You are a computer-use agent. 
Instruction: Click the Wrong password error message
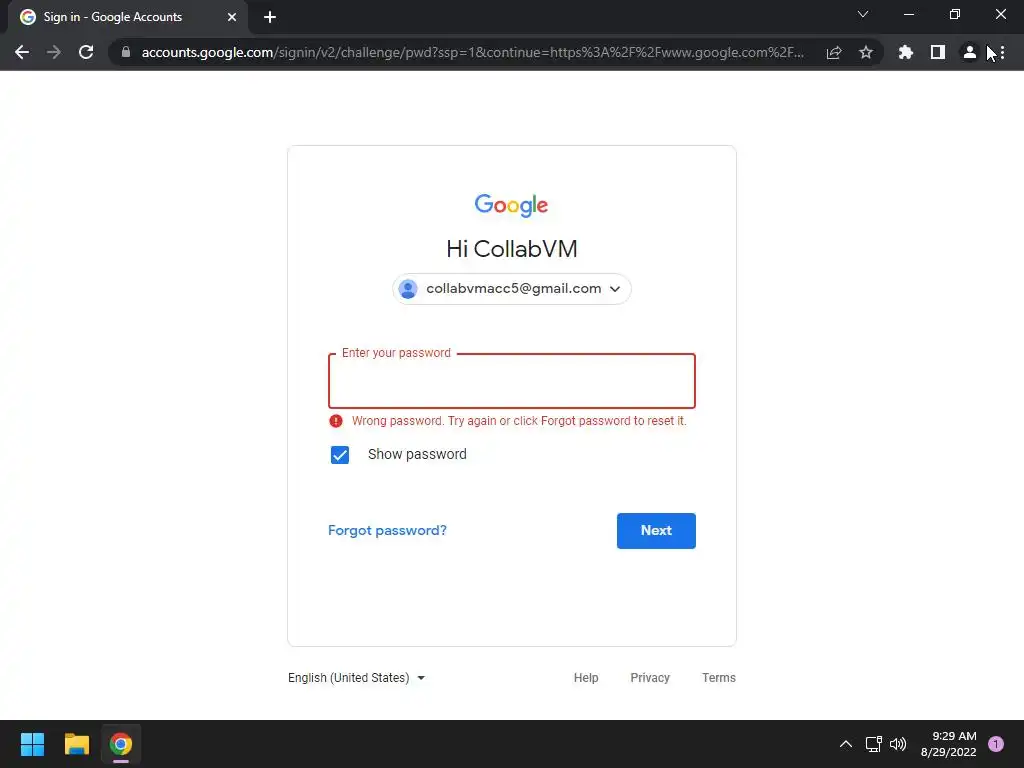coord(519,421)
